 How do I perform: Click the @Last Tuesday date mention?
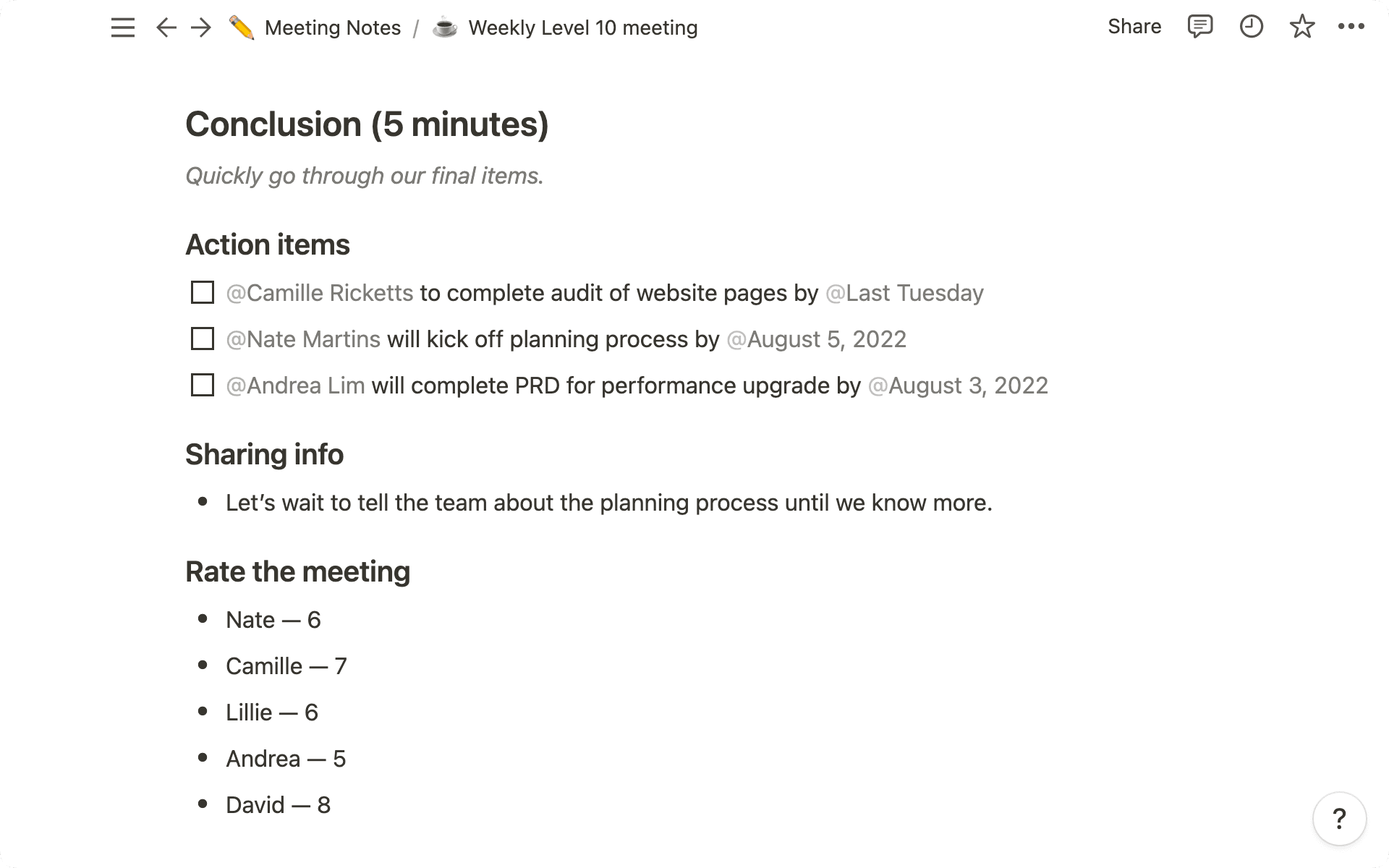[904, 293]
